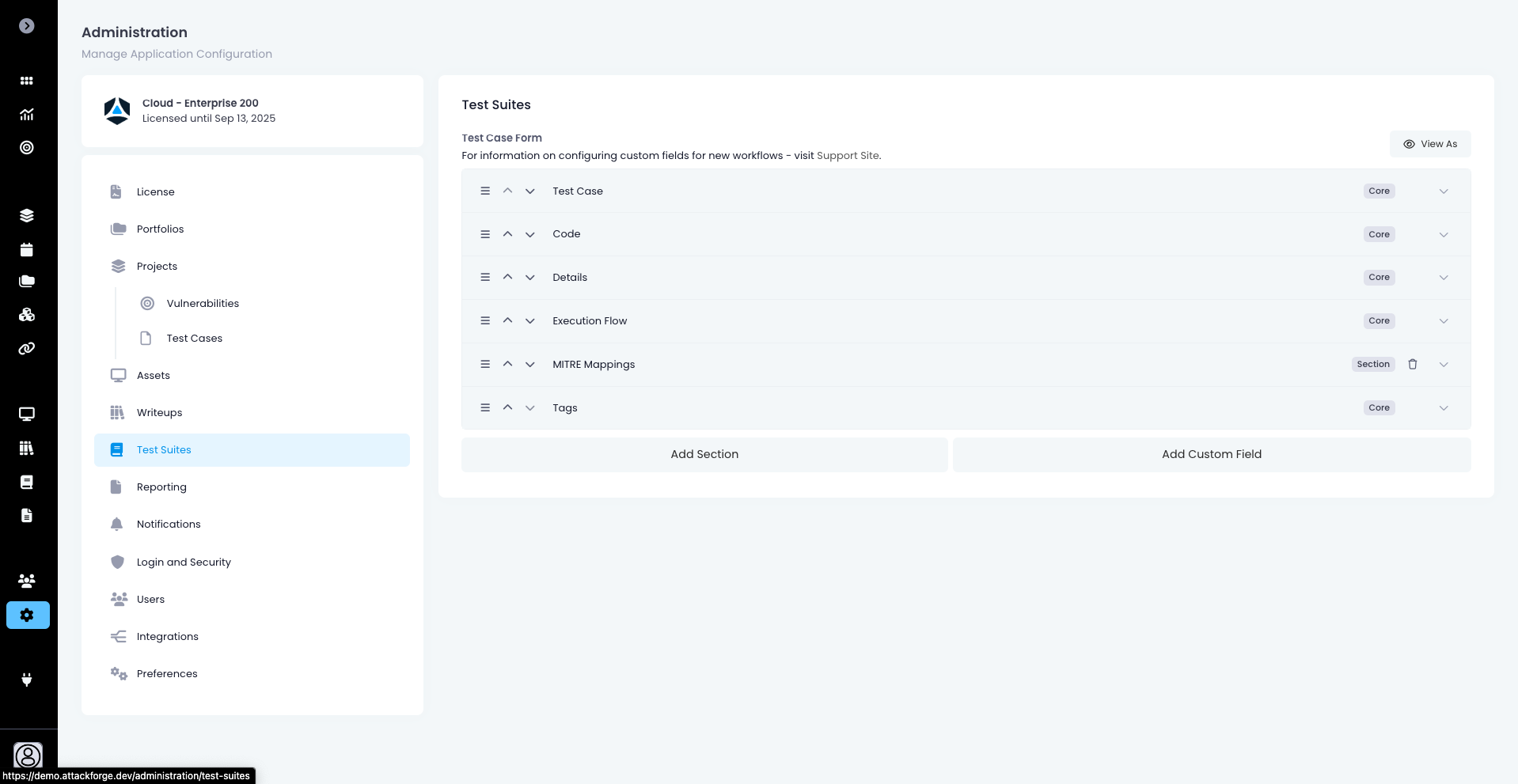Open the Reporting admin menu item
Image resolution: width=1518 pixels, height=784 pixels.
[161, 487]
